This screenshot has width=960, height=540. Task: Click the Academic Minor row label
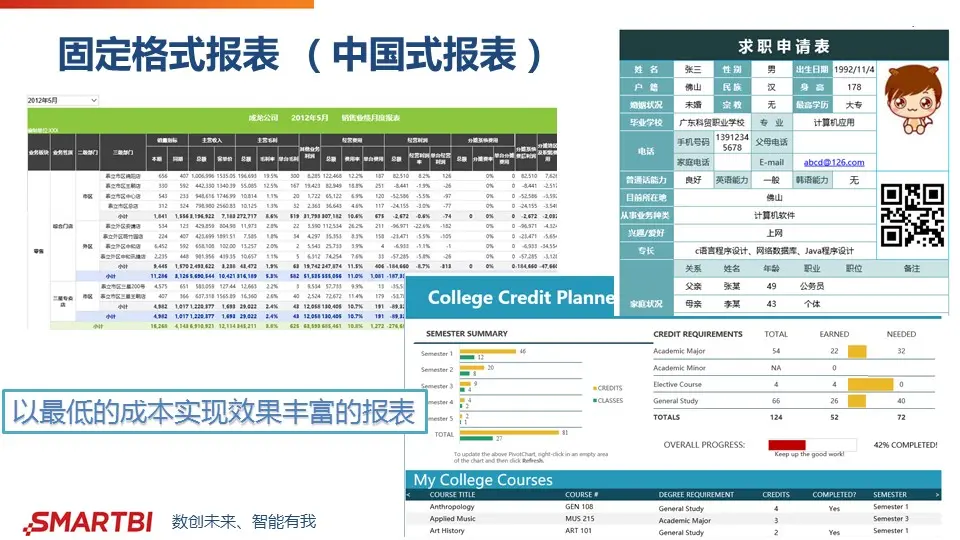tap(679, 368)
